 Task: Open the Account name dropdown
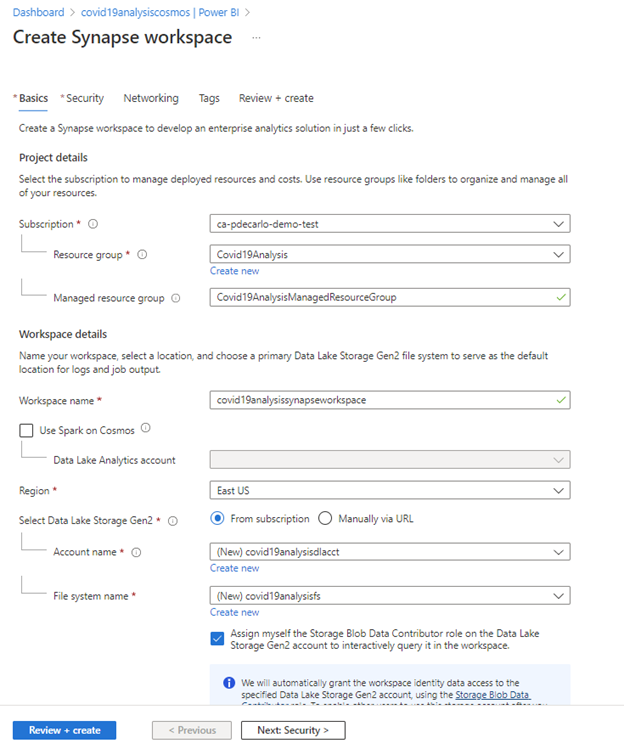click(390, 552)
